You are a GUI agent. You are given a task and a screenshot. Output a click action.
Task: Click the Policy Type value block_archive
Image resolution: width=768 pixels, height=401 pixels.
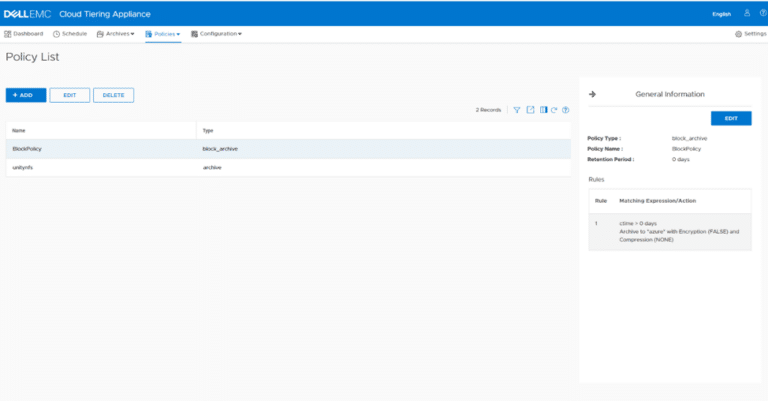coord(690,139)
